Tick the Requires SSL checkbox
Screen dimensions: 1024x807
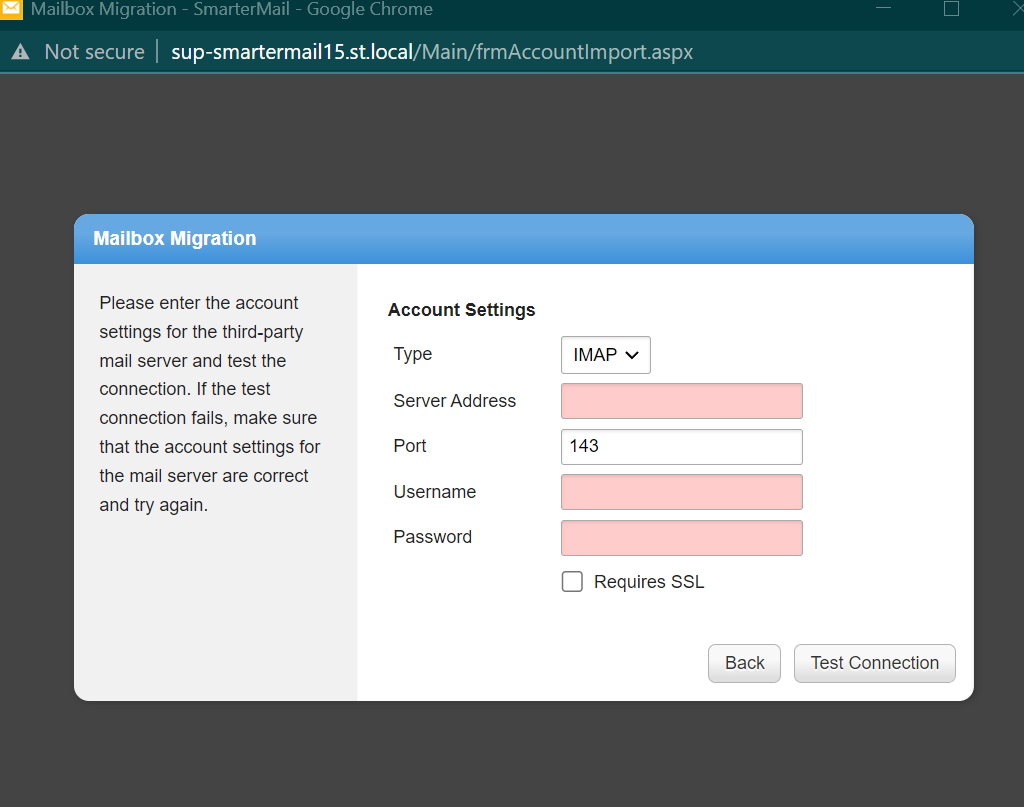(572, 582)
